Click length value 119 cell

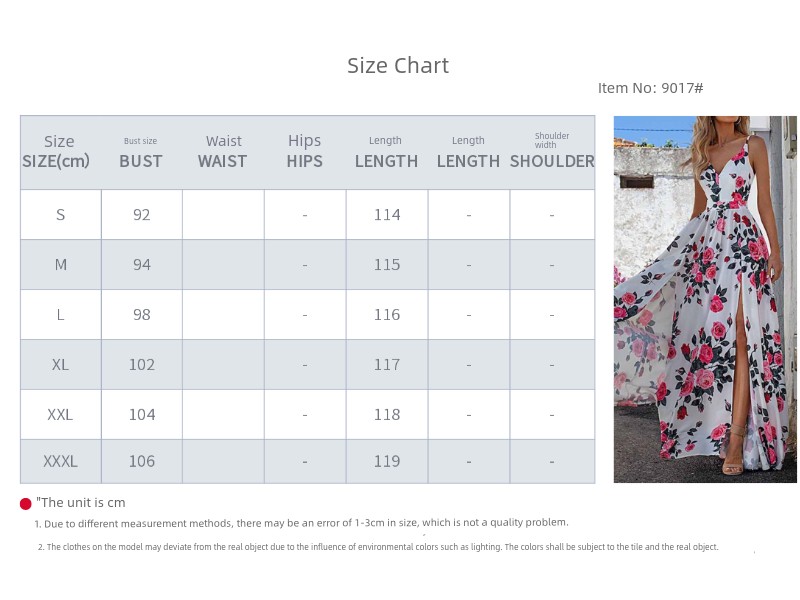(387, 461)
